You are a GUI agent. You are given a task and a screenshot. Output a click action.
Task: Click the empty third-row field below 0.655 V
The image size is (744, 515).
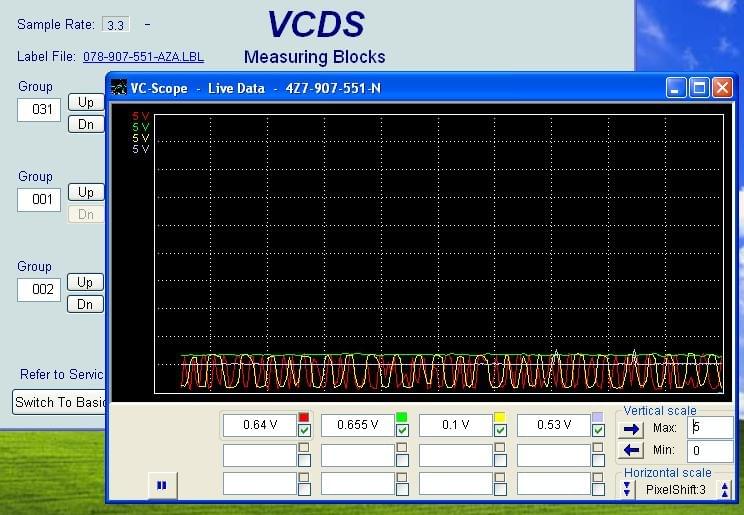pos(358,484)
